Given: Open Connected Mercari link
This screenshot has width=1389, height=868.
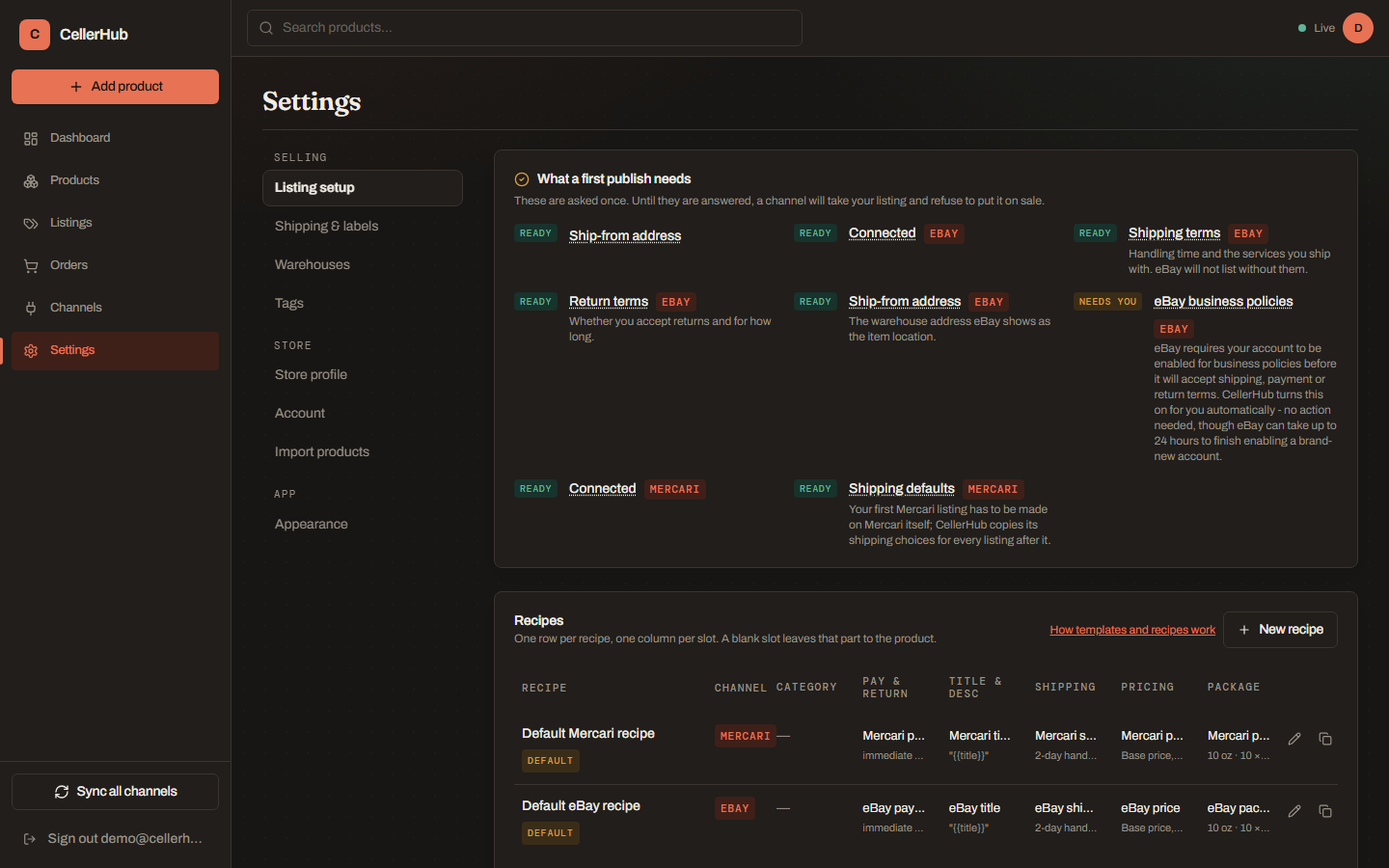Looking at the screenshot, I should 602,489.
